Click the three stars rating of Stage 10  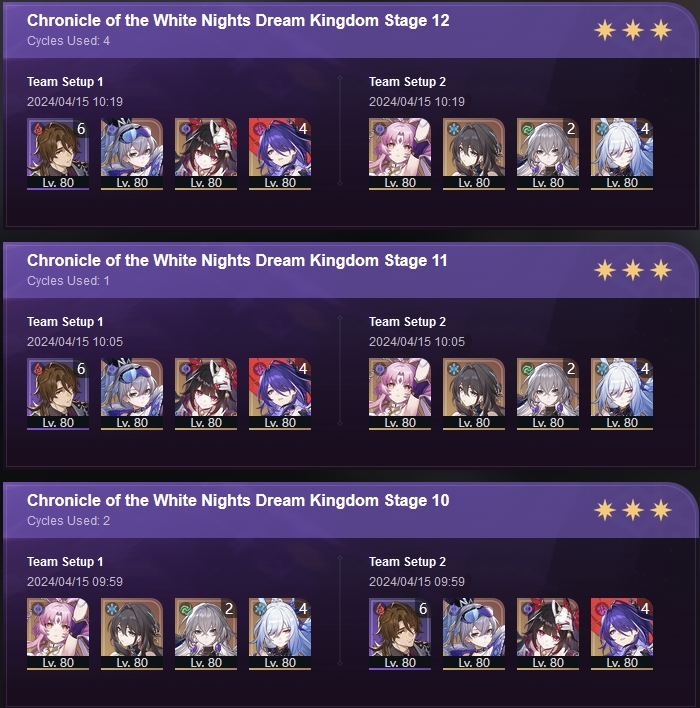[x=633, y=510]
